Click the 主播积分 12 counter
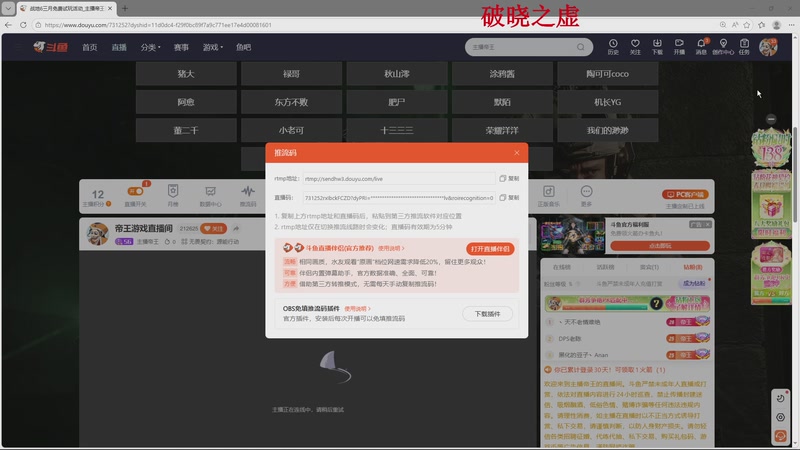Viewport: 800px width, 450px height. pos(97,197)
